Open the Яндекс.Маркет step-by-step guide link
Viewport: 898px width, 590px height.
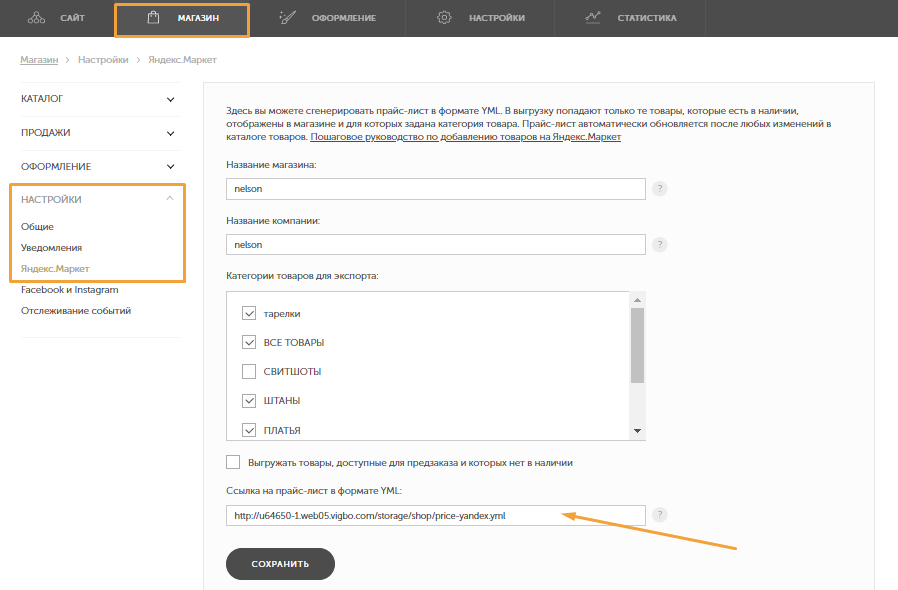pos(465,137)
